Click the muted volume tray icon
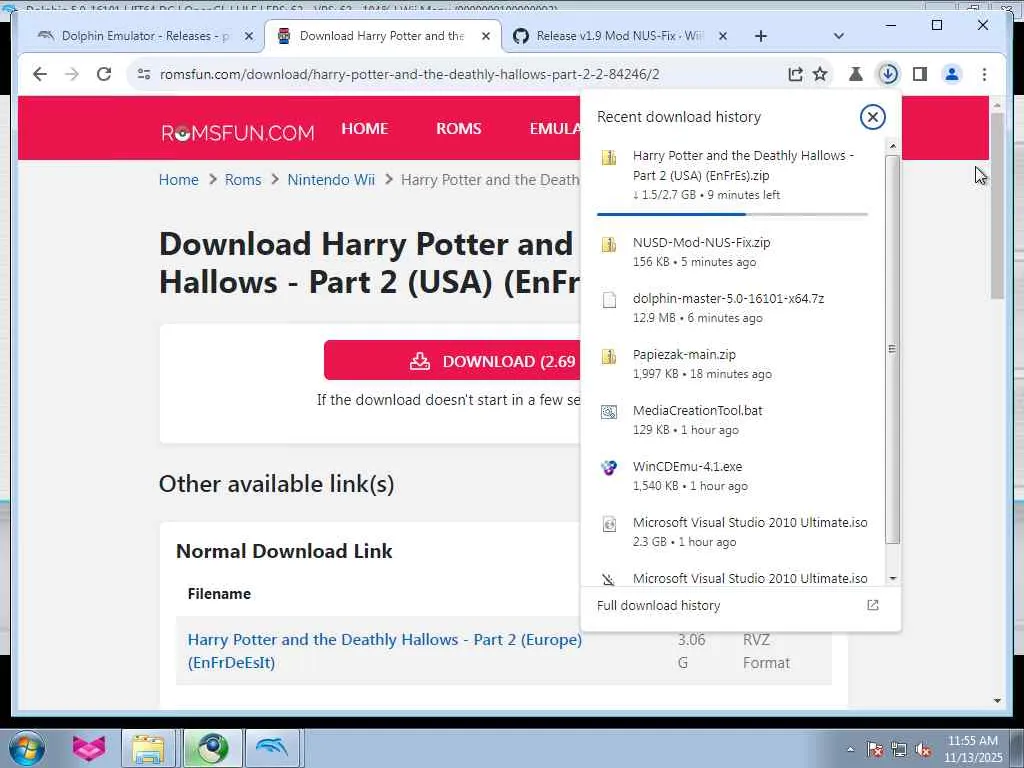The width and height of the screenshot is (1024, 768). pos(923,750)
